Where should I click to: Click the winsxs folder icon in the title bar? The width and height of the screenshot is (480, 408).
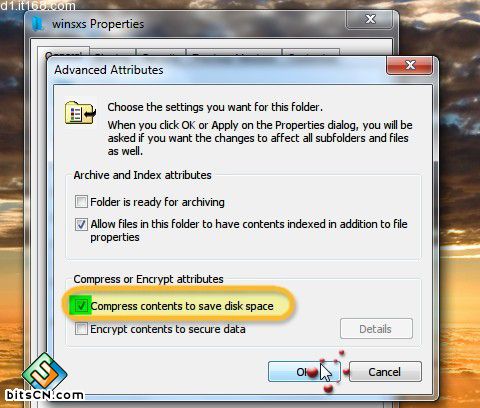[x=37, y=24]
